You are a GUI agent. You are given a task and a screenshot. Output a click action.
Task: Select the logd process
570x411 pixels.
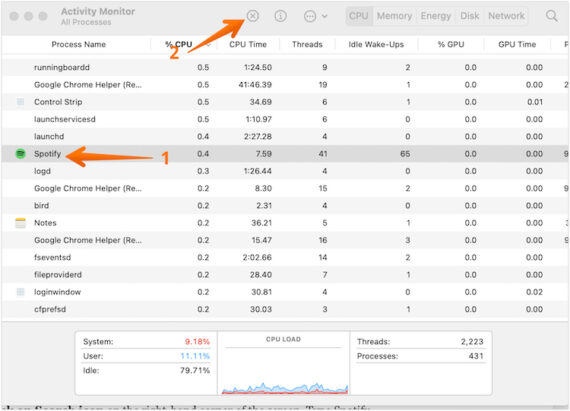click(x=42, y=171)
